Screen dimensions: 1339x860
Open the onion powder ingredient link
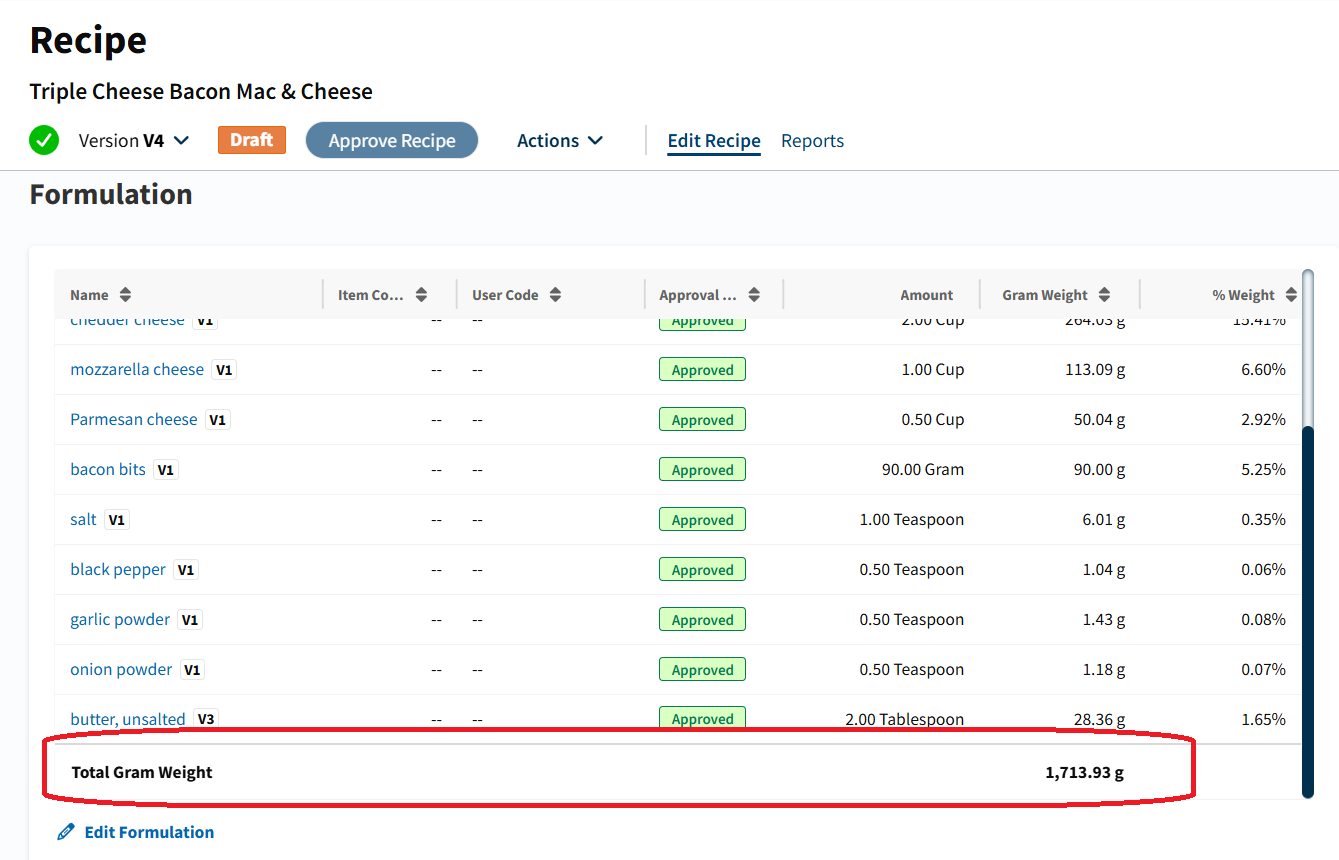click(121, 669)
